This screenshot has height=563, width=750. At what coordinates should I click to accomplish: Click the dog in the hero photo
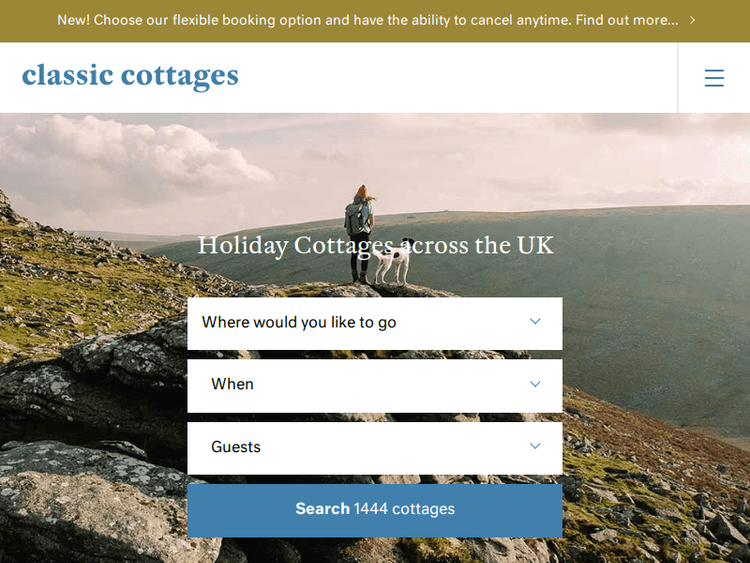coord(392,262)
